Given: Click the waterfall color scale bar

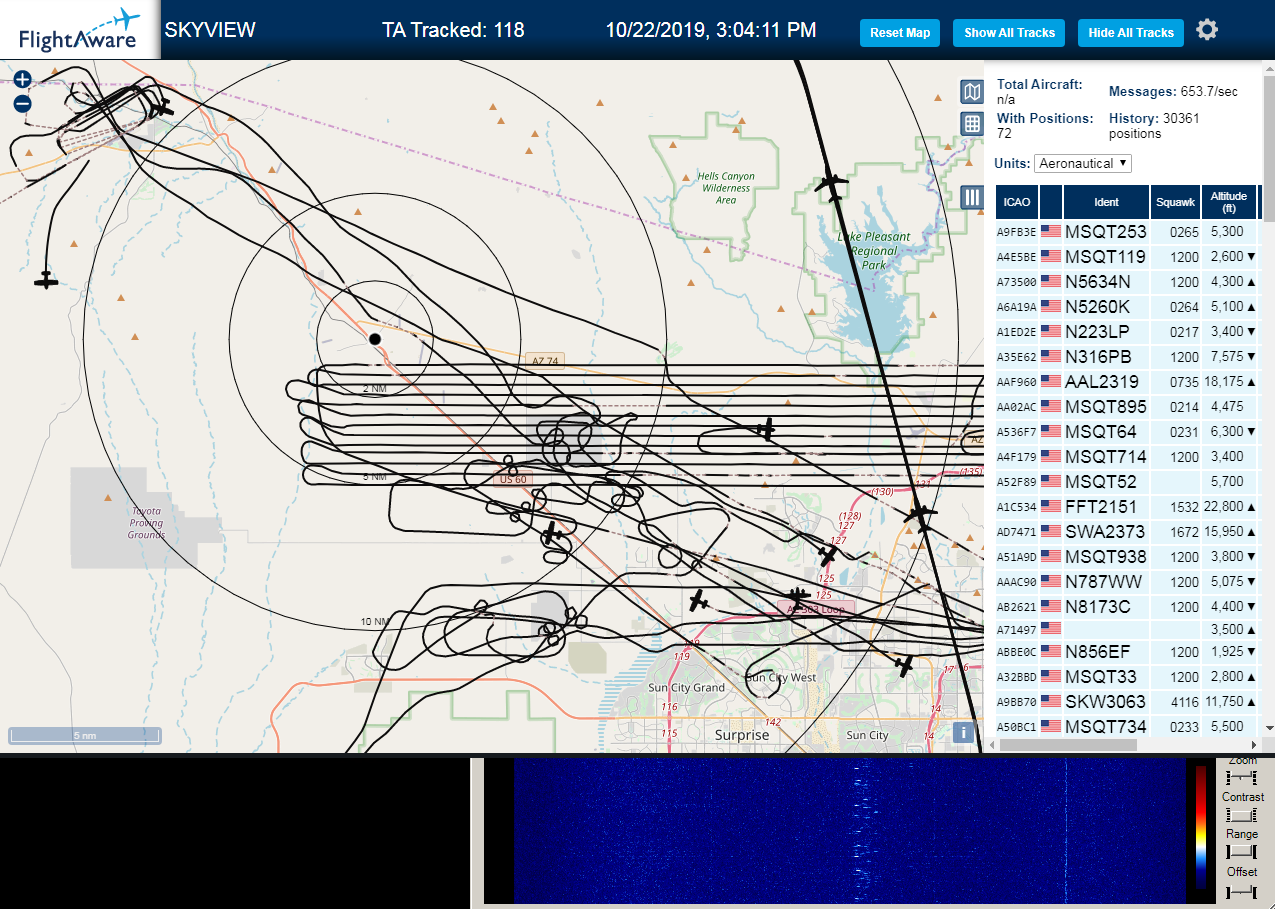Looking at the screenshot, I should pyautogui.click(x=1201, y=827).
